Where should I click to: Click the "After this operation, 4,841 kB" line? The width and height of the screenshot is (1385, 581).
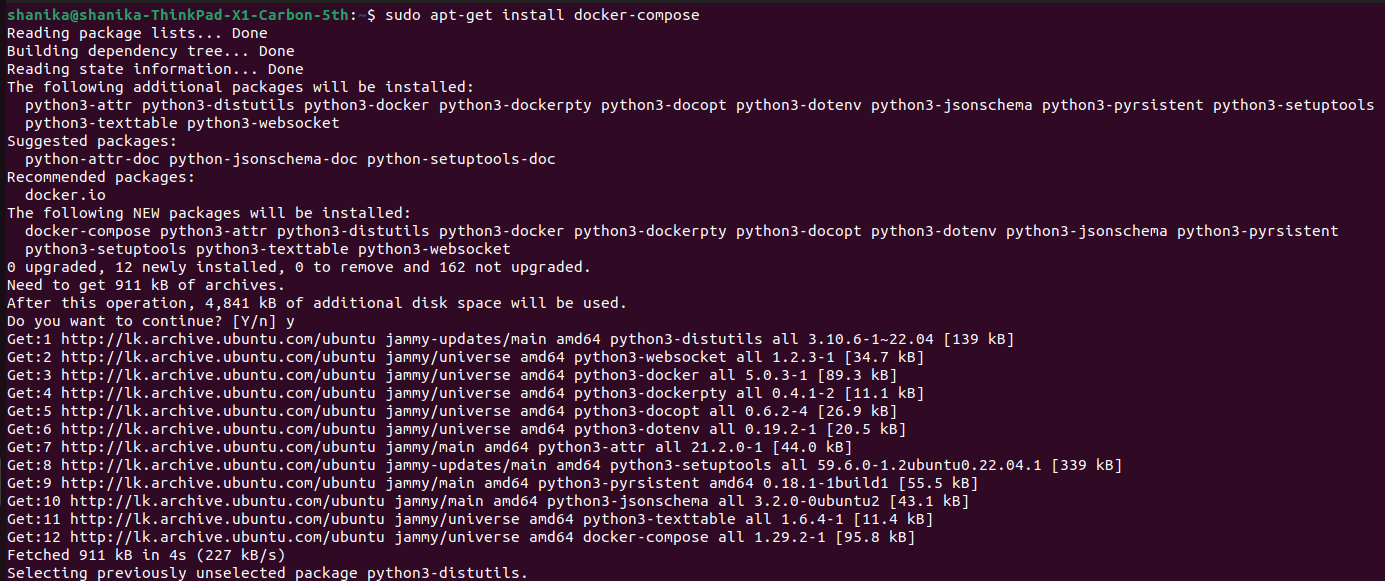tap(316, 303)
